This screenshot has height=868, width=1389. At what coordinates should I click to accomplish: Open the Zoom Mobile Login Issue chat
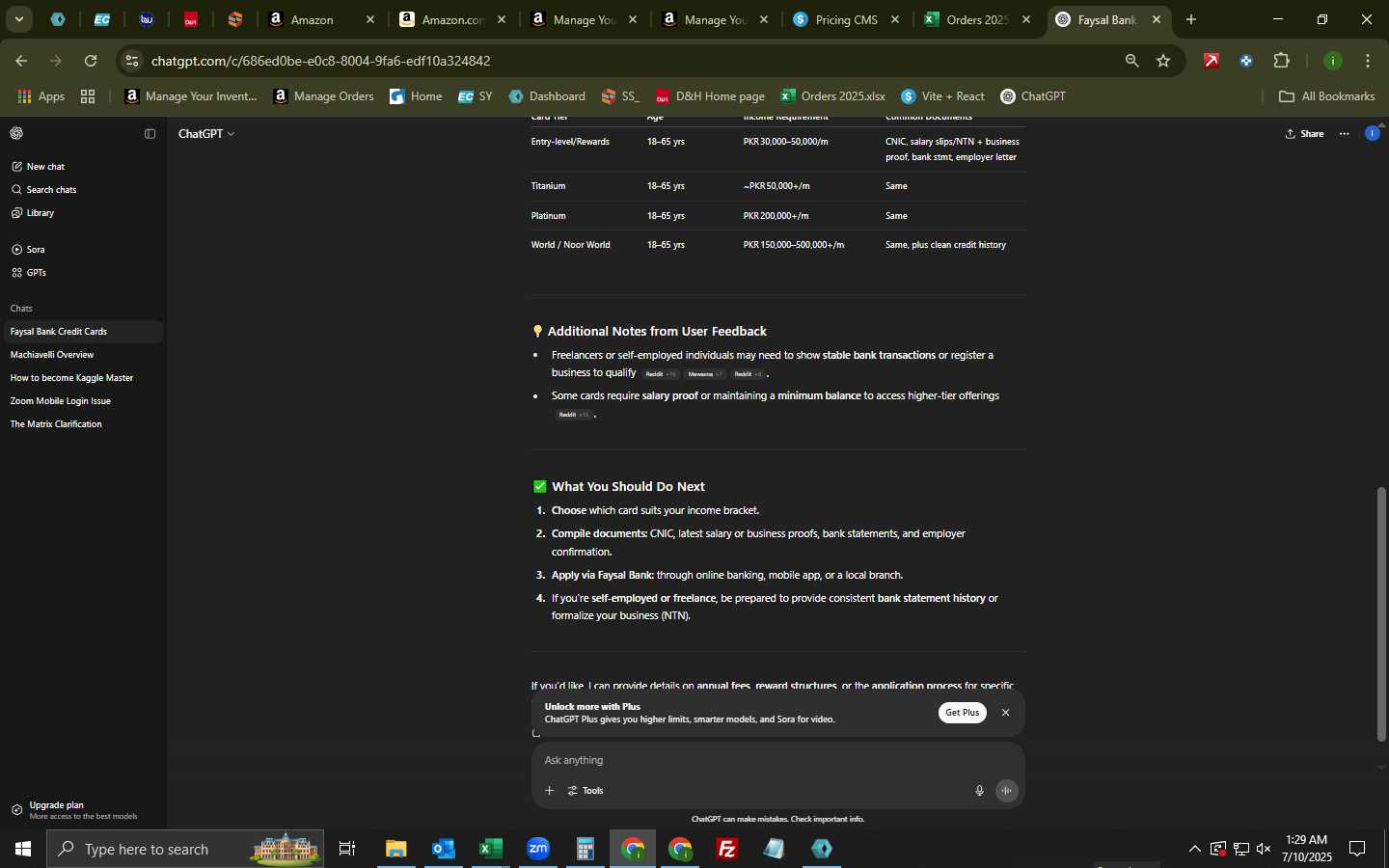pos(82,401)
